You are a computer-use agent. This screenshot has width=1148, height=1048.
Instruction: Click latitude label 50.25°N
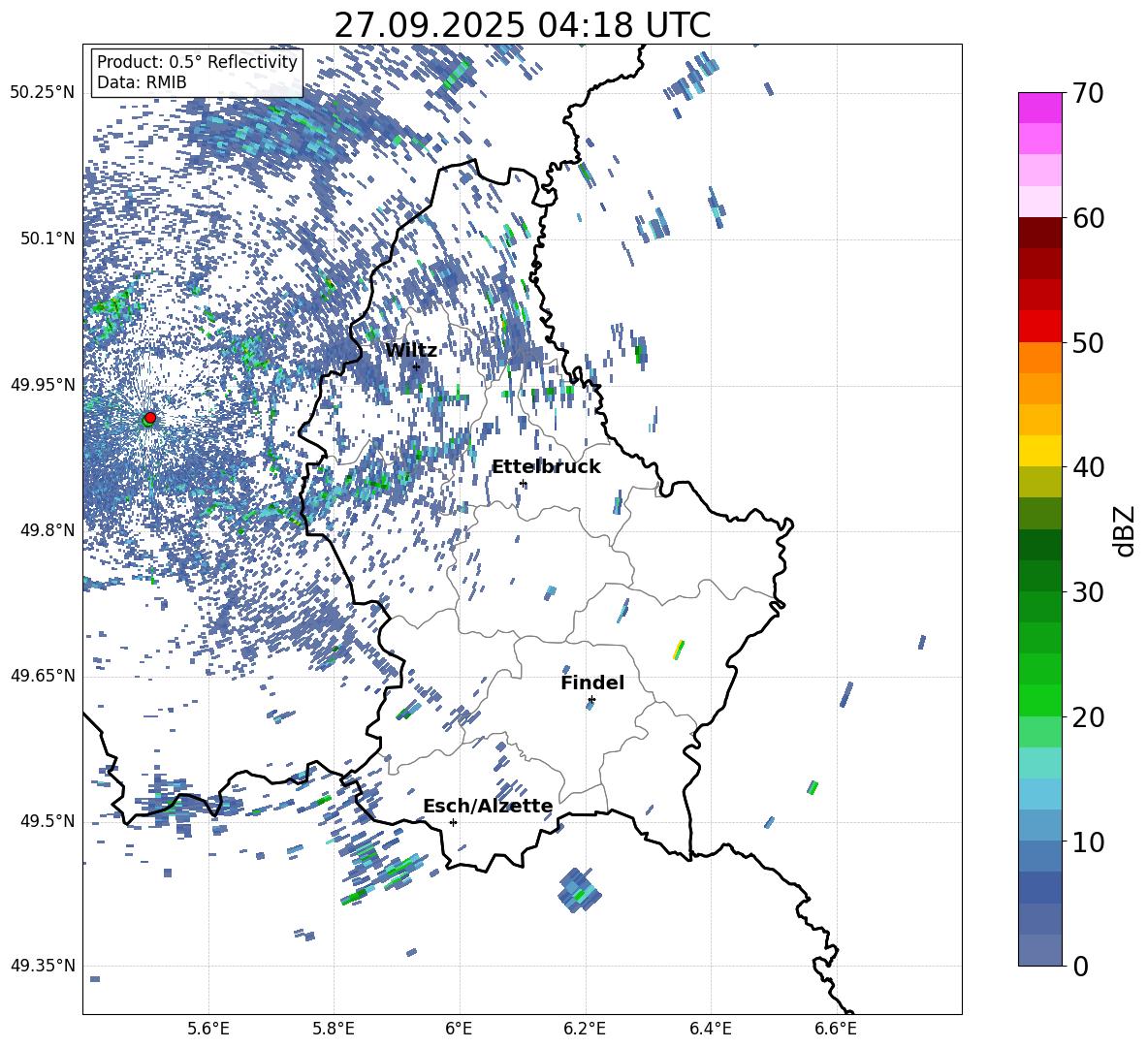pos(43,93)
